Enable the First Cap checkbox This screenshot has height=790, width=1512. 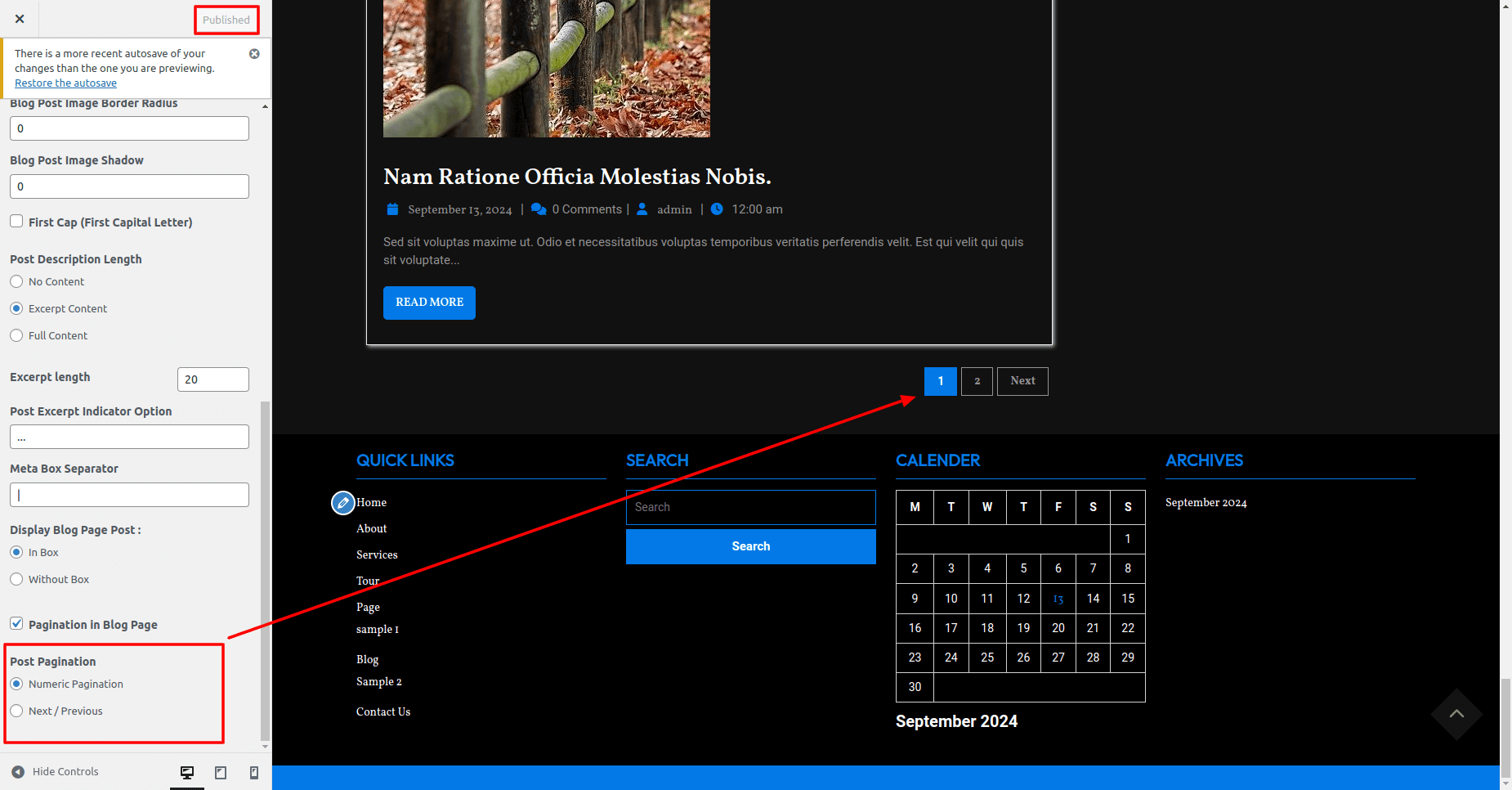[x=16, y=222]
